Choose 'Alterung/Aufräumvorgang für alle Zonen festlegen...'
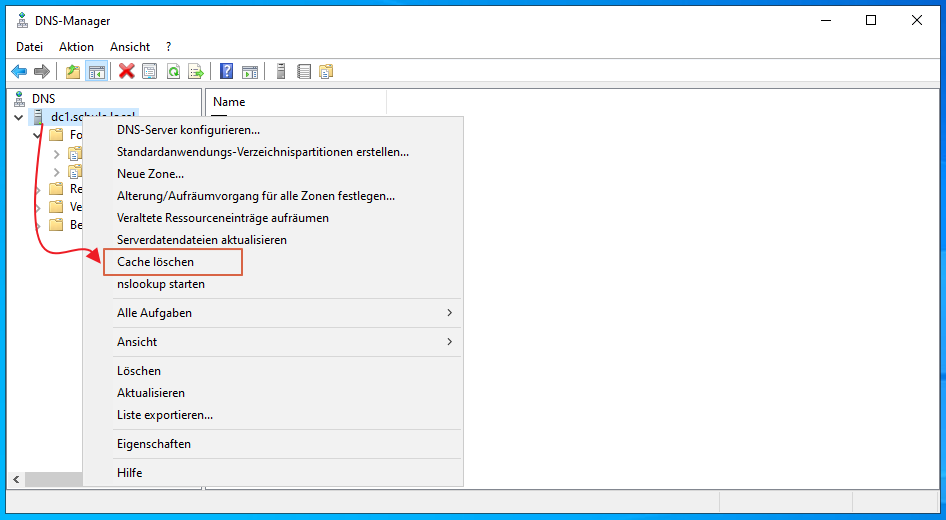The height and width of the screenshot is (520, 946). coord(273,196)
